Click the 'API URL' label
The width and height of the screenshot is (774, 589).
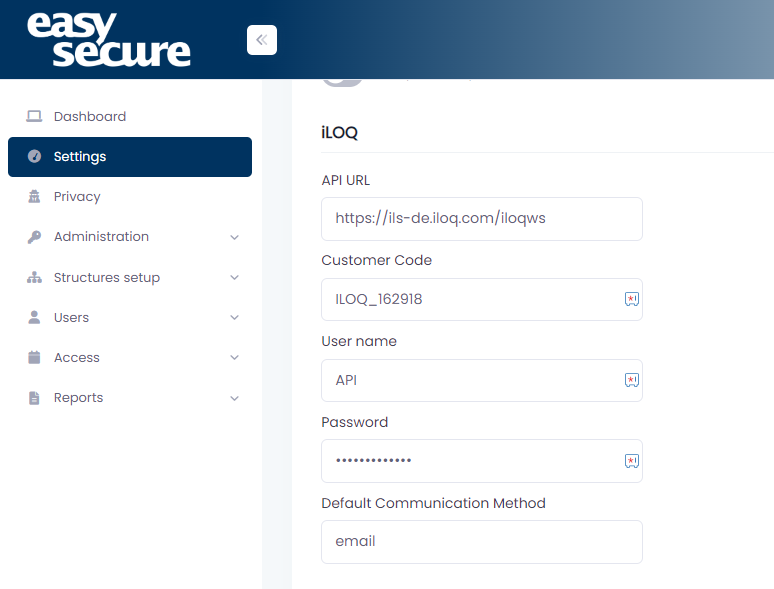pos(346,180)
